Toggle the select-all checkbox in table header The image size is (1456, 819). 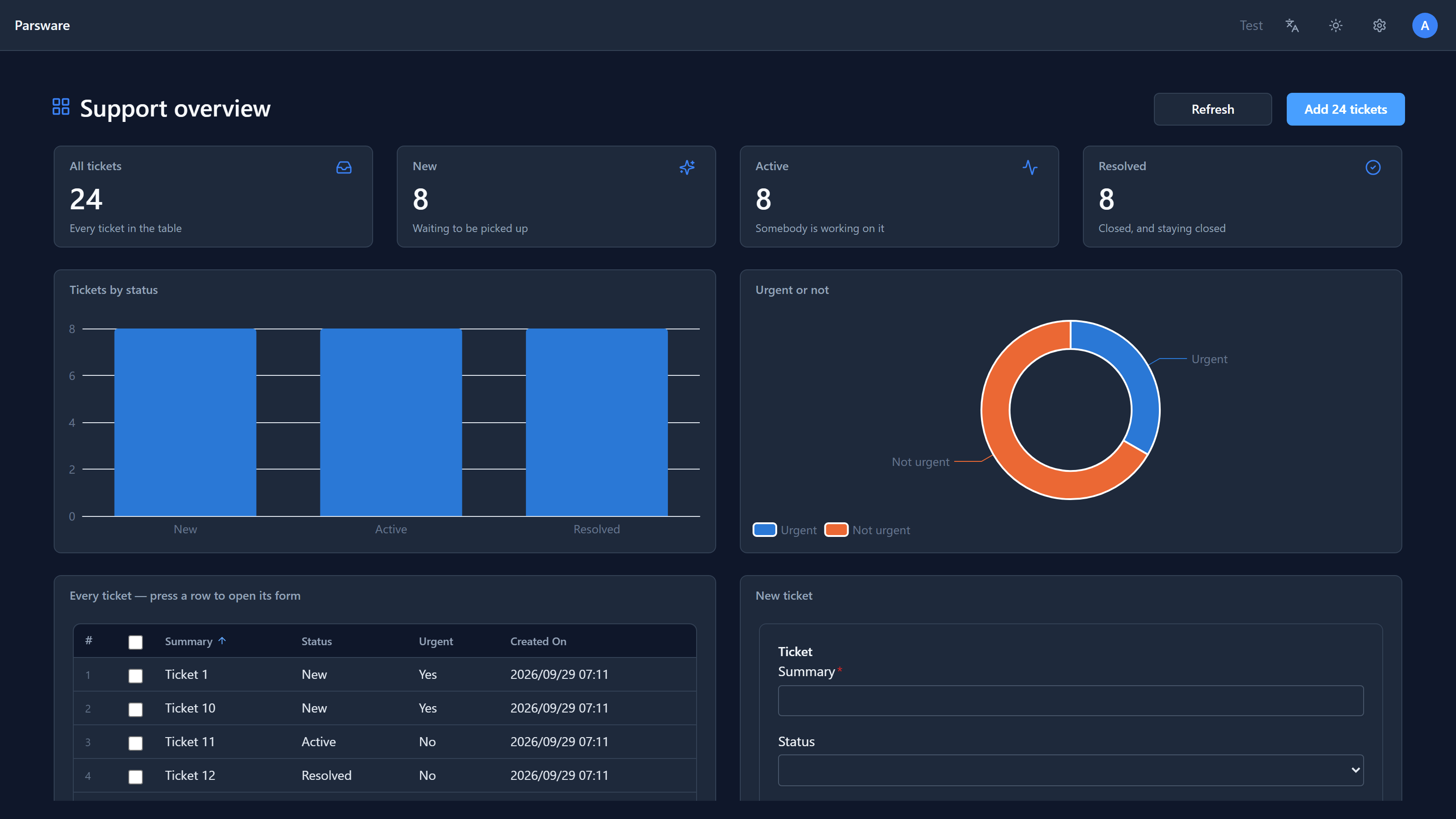coord(136,642)
